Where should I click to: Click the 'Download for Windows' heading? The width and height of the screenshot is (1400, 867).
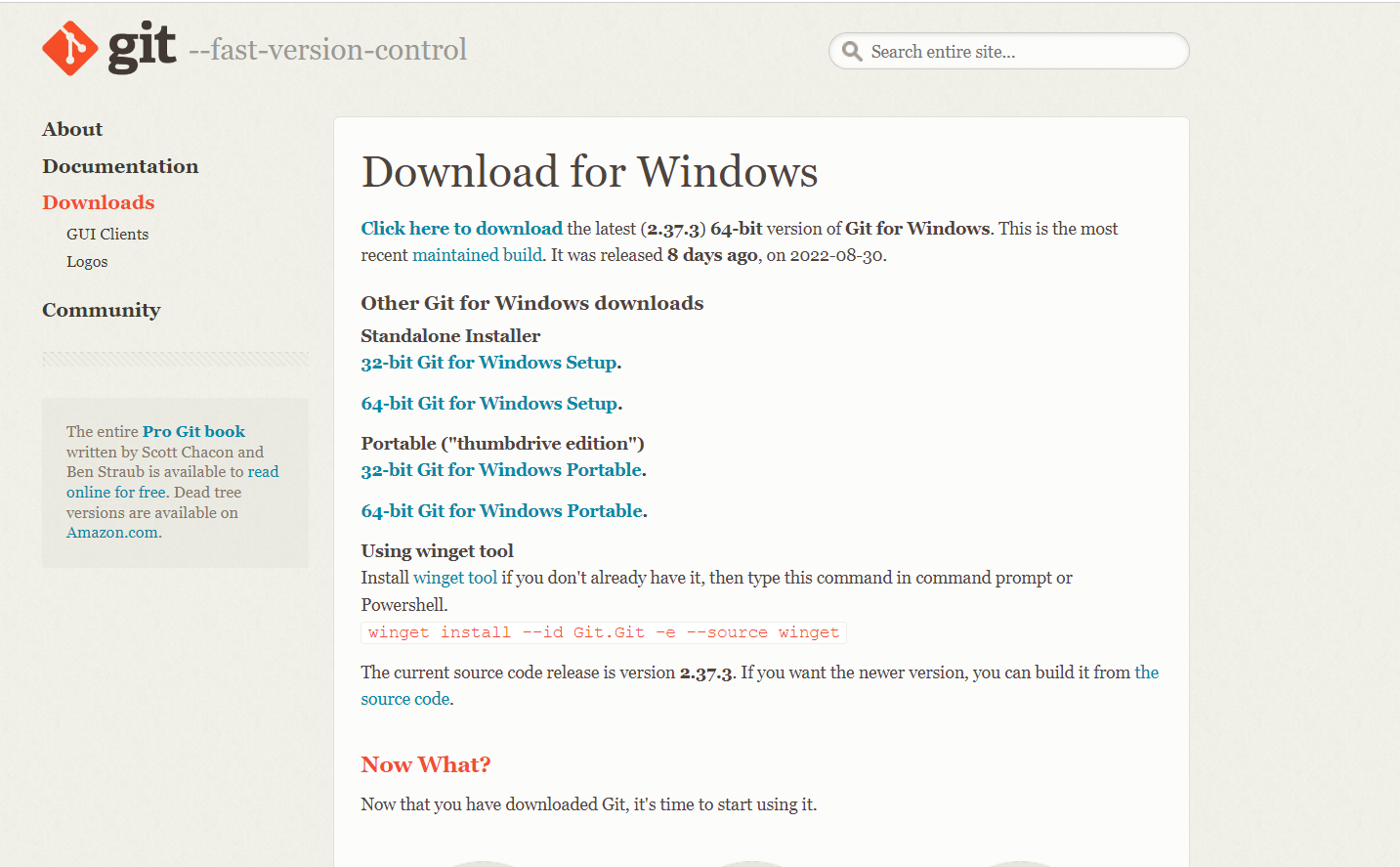(x=590, y=172)
